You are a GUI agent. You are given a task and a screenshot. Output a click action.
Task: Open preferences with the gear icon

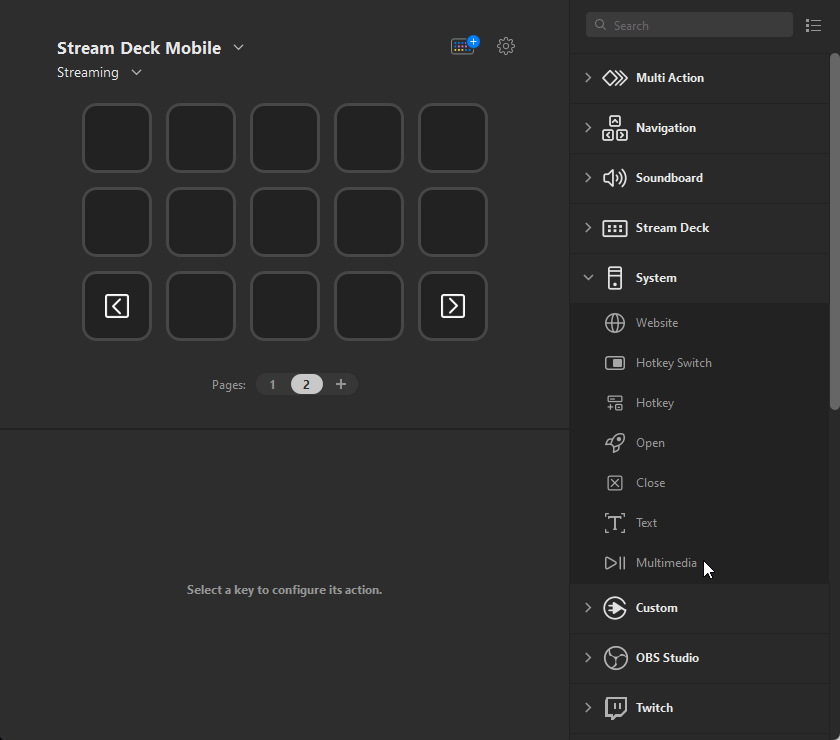point(506,46)
